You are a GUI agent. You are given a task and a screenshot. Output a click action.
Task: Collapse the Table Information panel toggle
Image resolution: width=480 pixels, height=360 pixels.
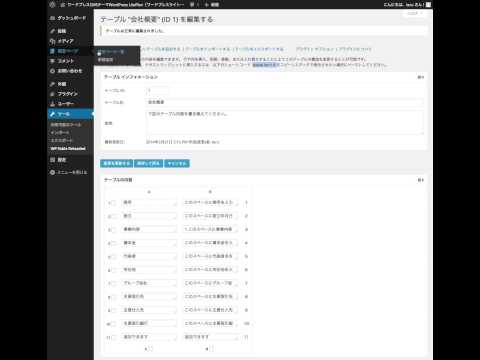pyautogui.click(x=421, y=77)
